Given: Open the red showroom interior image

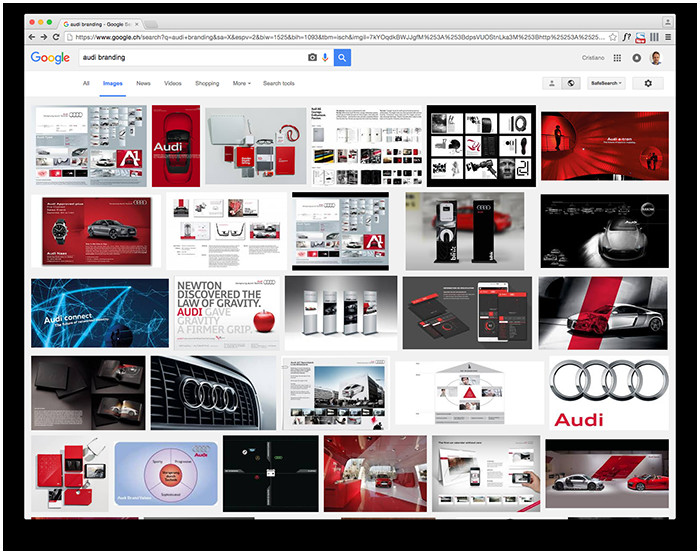Looking at the screenshot, I should 375,474.
